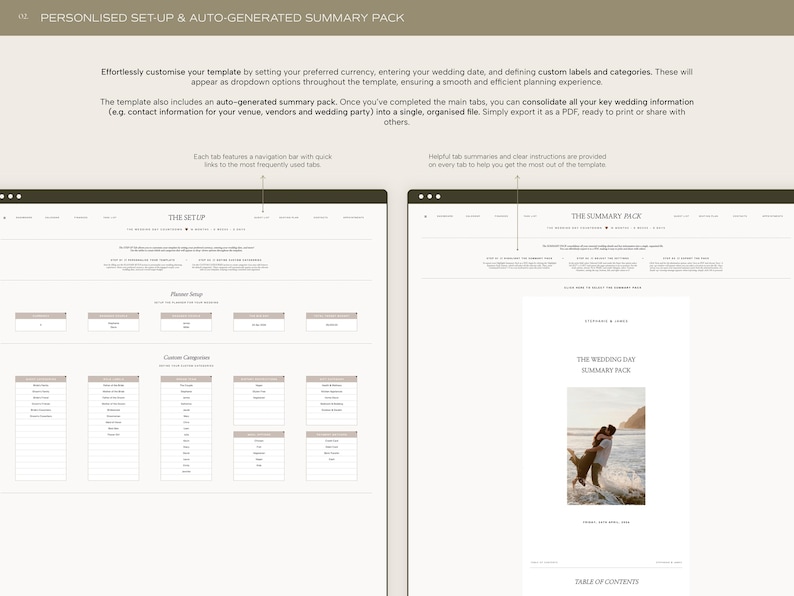Image resolution: width=794 pixels, height=596 pixels.
Task: Open Finances link in Set Up window
Action: tap(81, 218)
